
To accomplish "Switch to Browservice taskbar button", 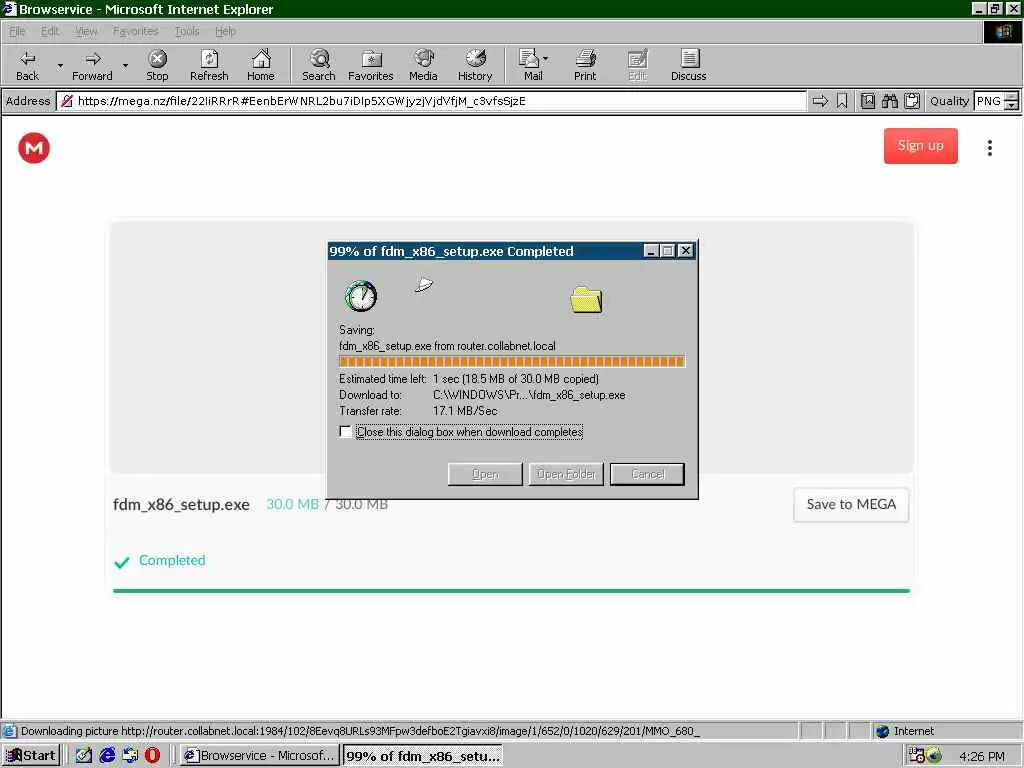I will 259,756.
